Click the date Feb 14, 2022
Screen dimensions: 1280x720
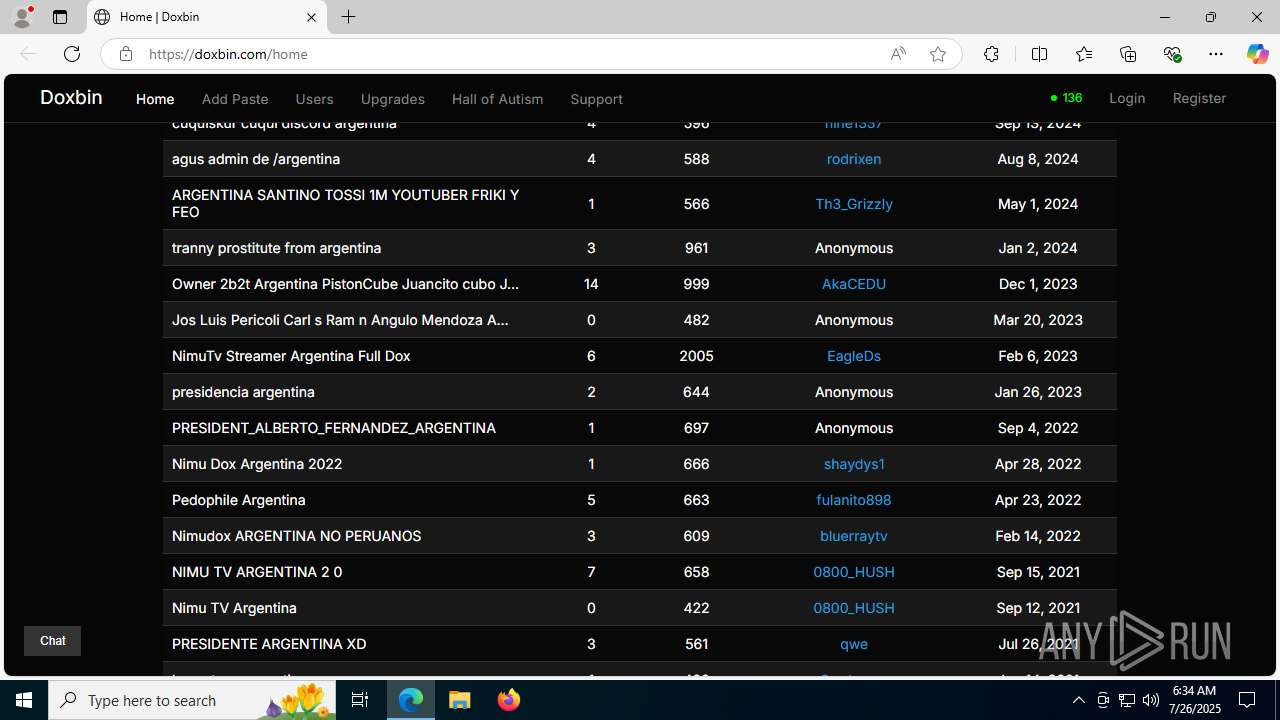1038,536
